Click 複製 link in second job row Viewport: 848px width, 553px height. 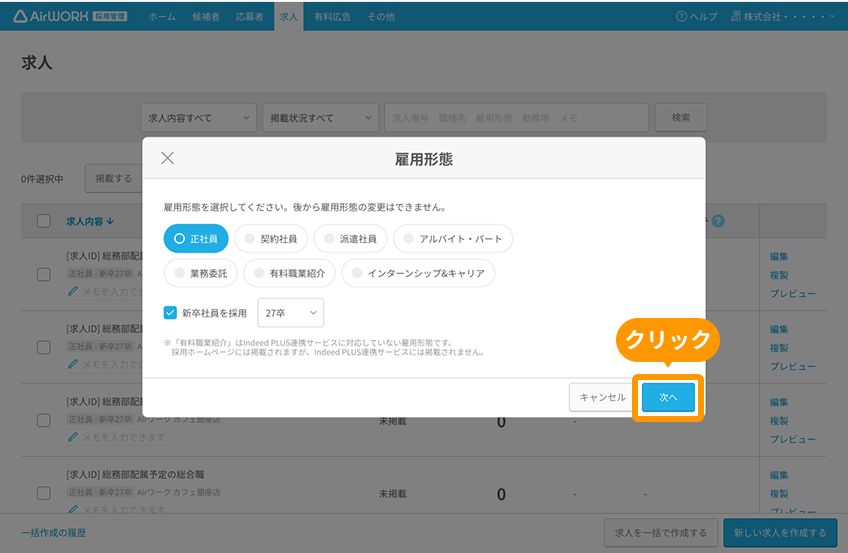click(x=779, y=348)
